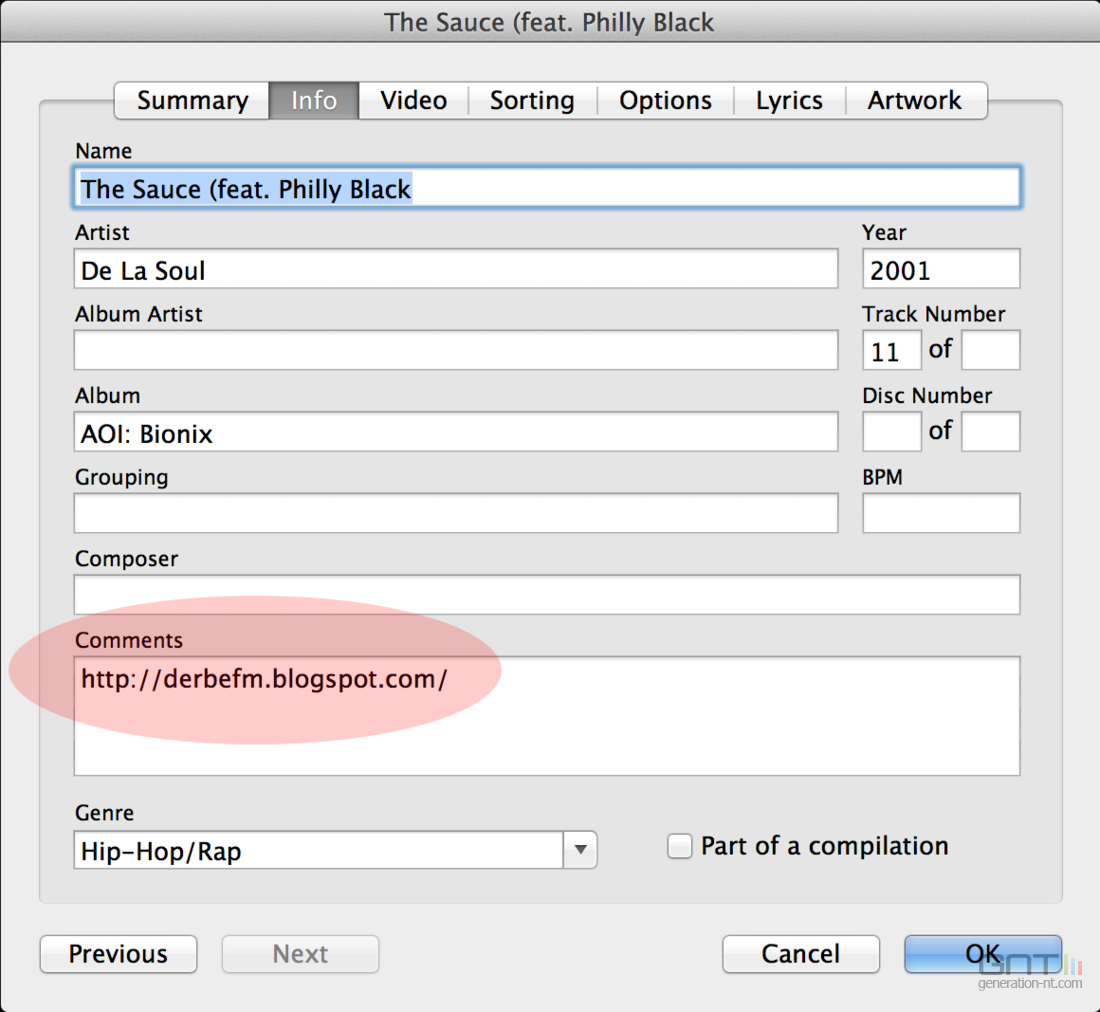
Task: Click the first Disc Number field
Action: [x=892, y=431]
